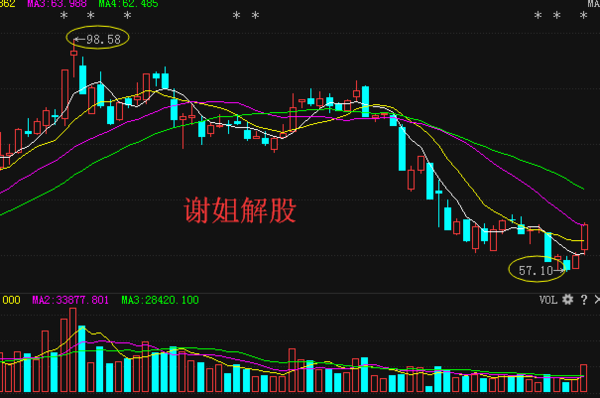Click the volume MA3:28420.100 label
Viewport: 600px width, 398px height.
click(x=160, y=300)
